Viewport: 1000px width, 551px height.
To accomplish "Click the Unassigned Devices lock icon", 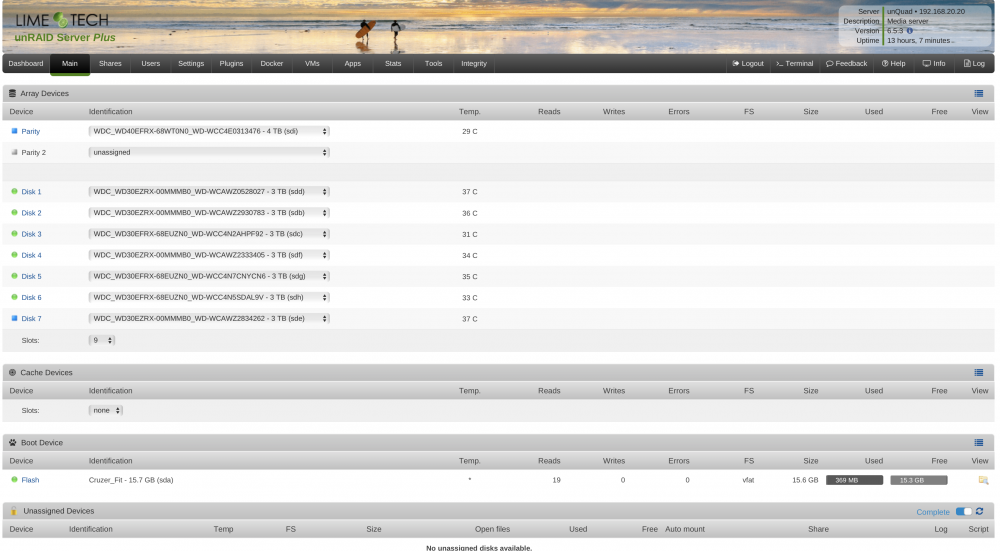I will point(13,511).
